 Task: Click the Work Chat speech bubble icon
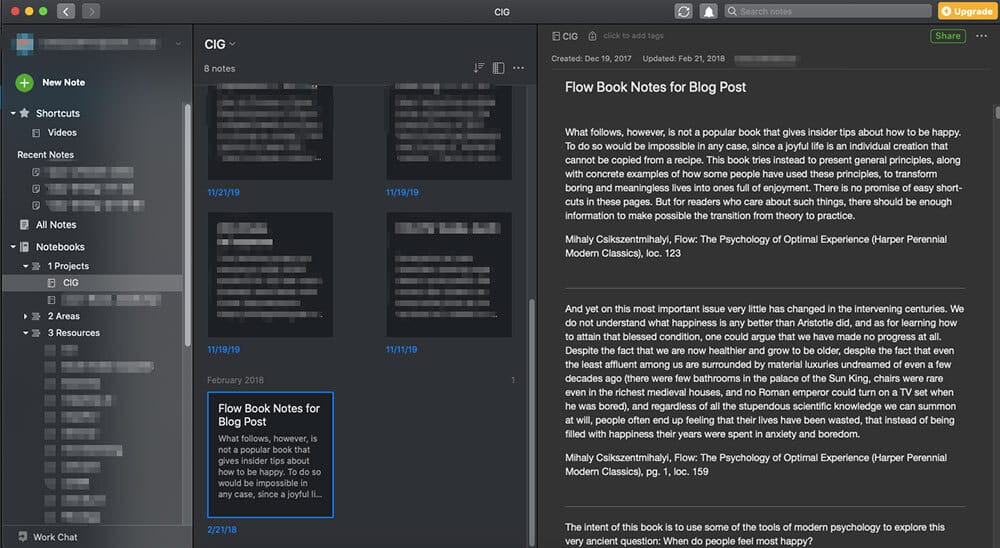[22, 537]
